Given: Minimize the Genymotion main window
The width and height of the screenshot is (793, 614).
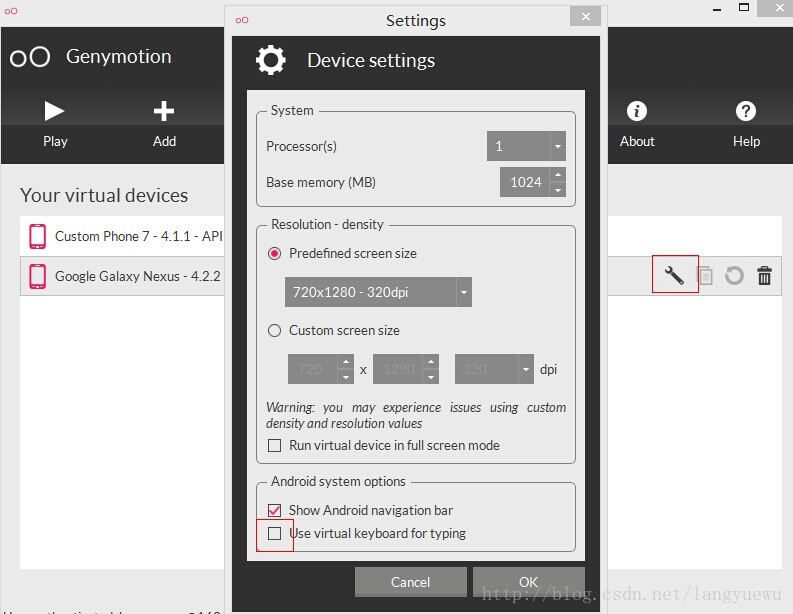Looking at the screenshot, I should tap(717, 9).
